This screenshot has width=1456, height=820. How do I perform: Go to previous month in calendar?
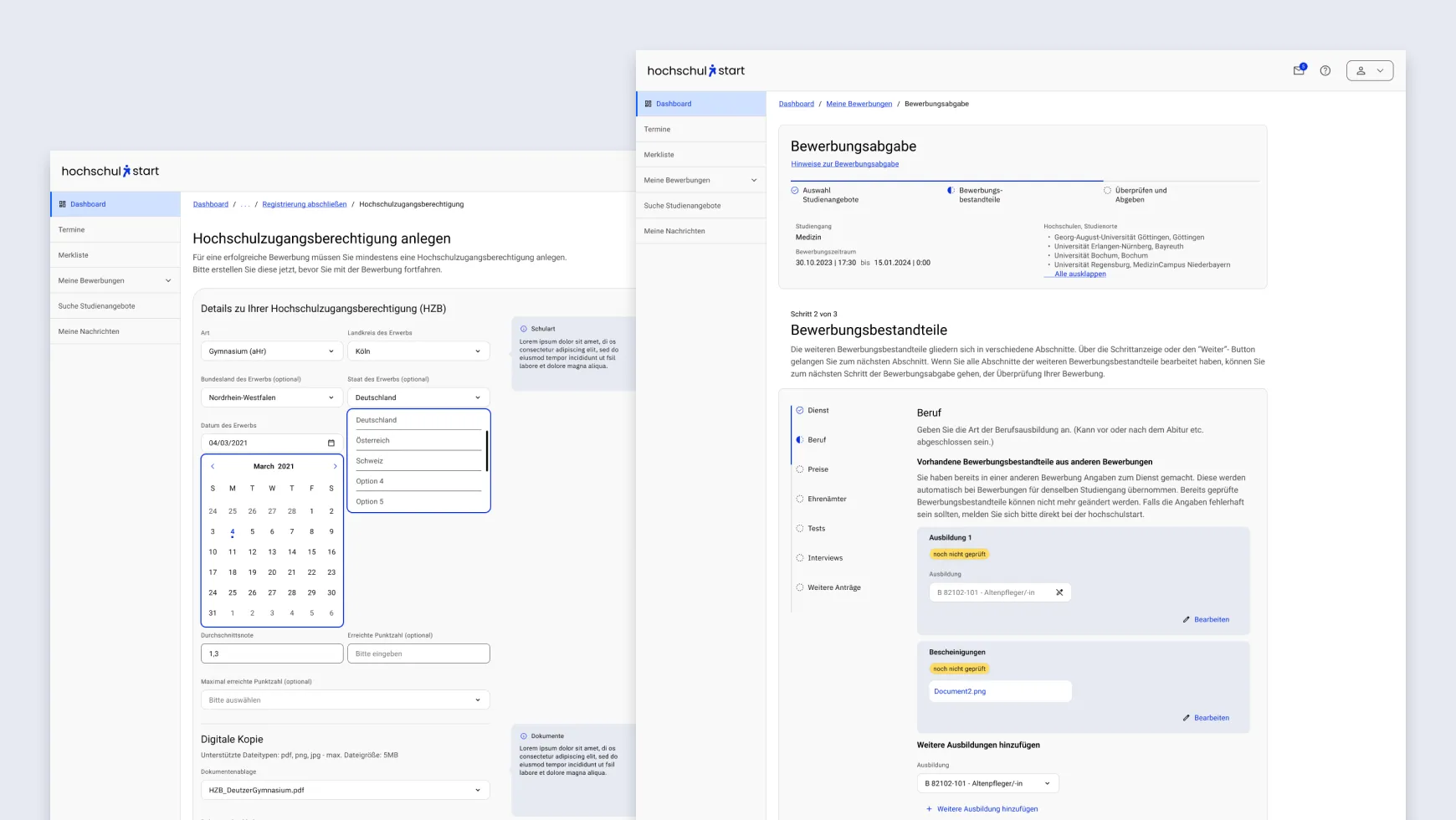pos(213,466)
